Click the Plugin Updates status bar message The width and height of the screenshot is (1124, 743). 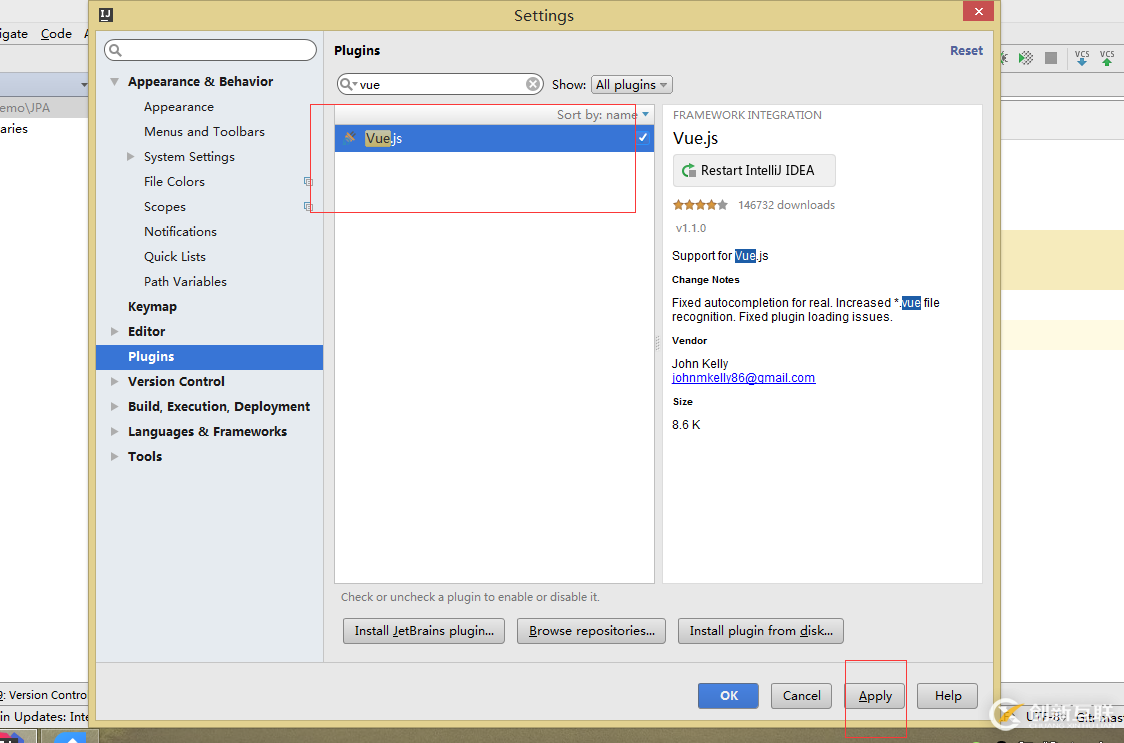tap(44, 716)
